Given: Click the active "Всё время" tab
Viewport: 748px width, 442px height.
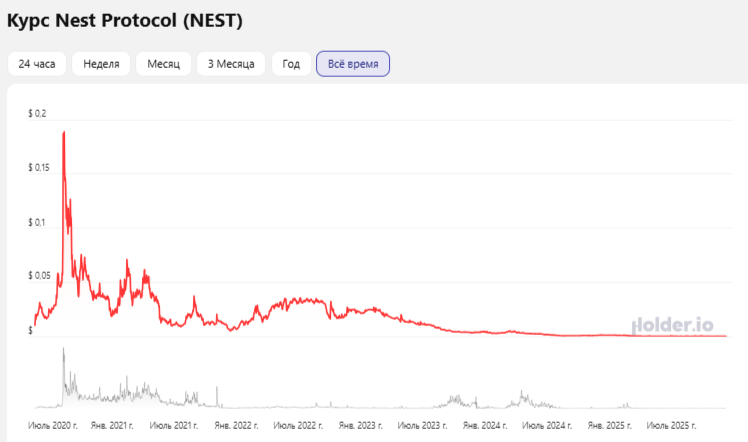Looking at the screenshot, I should coord(353,64).
